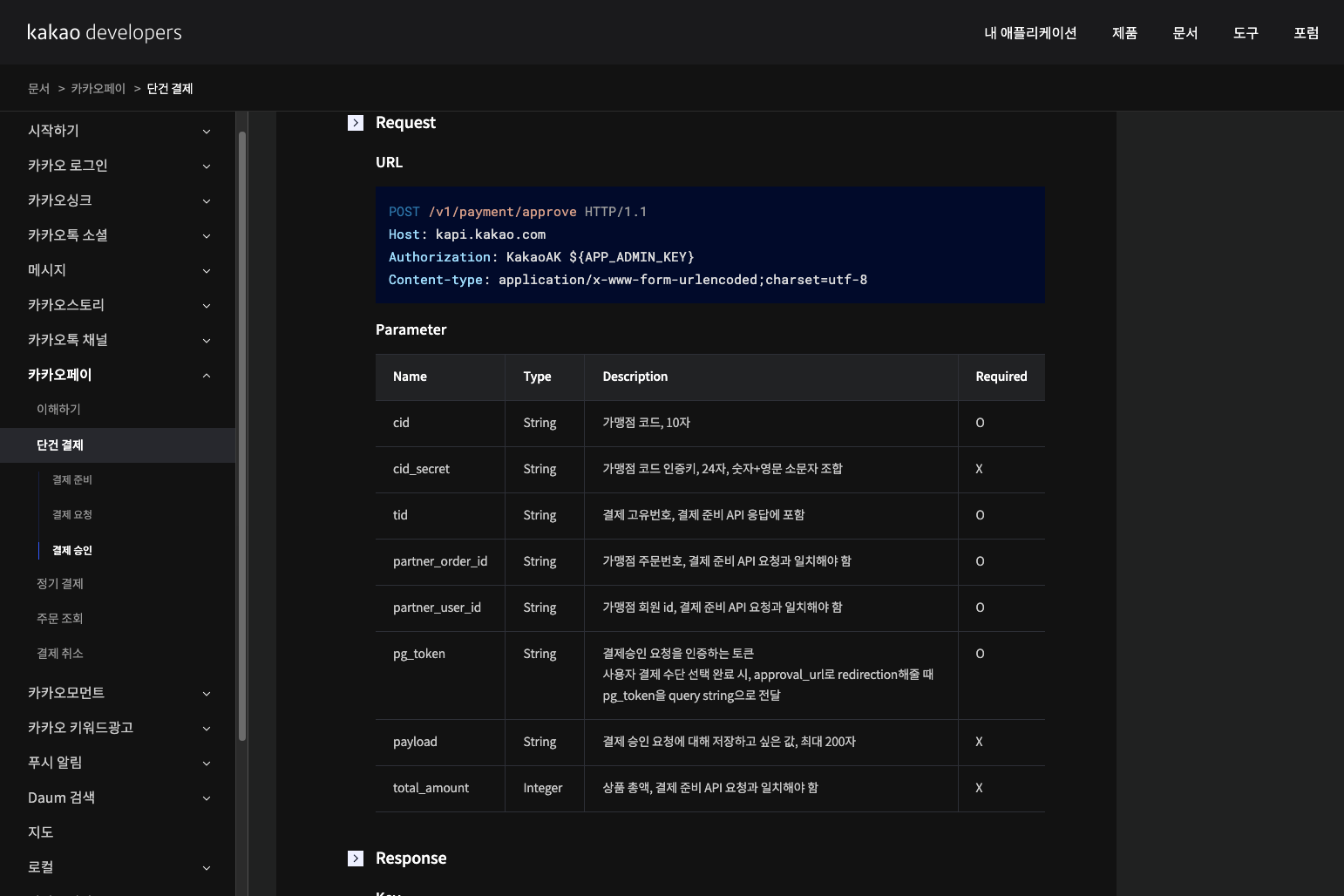Open 주문 조회 sidebar page
Viewport: 1344px width, 896px height.
pyautogui.click(x=60, y=619)
